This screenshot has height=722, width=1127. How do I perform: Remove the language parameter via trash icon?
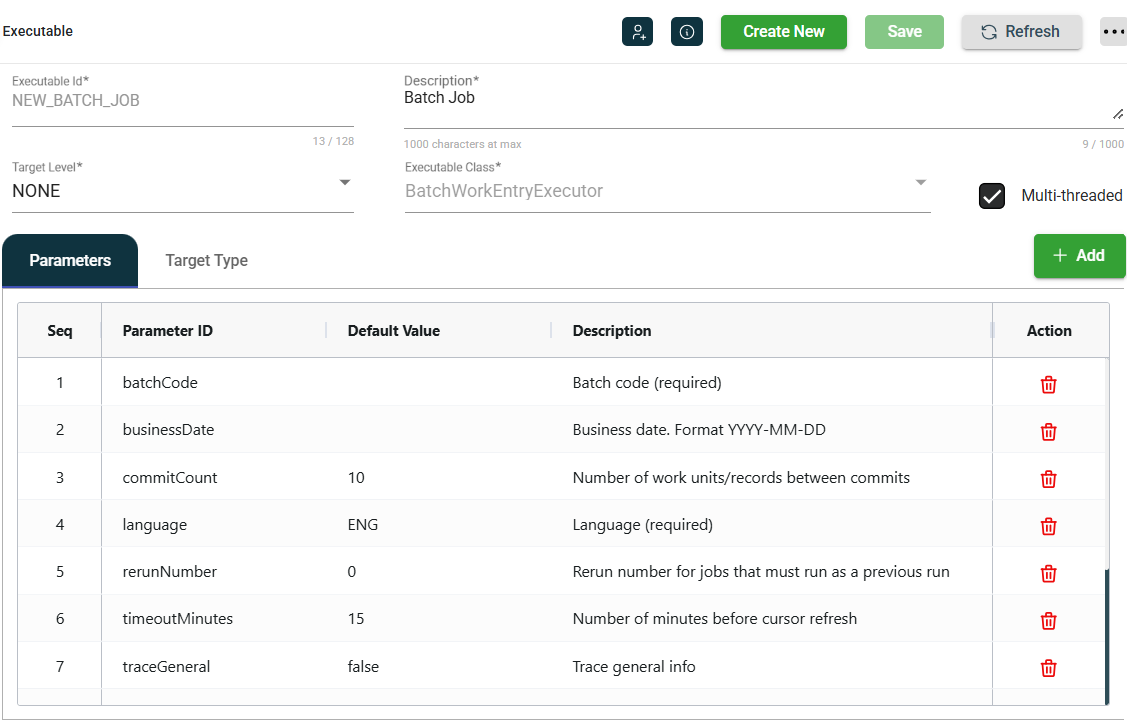pos(1048,526)
